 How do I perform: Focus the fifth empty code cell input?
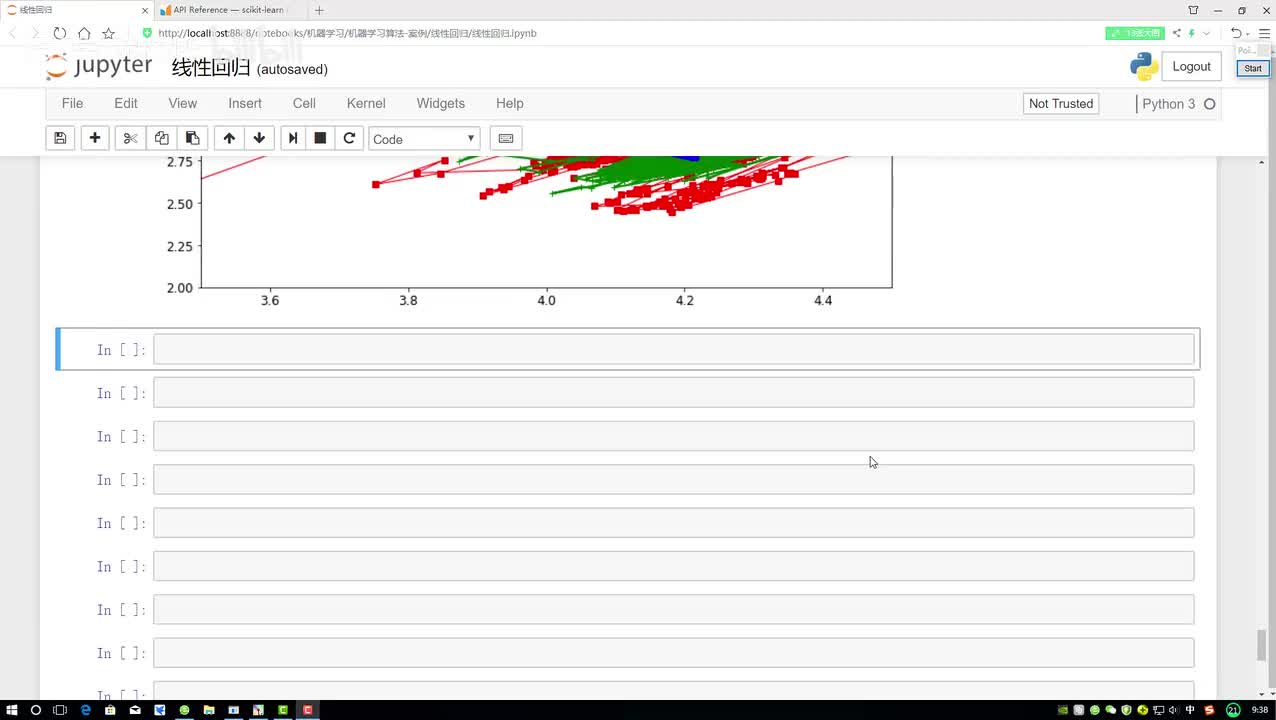673,523
